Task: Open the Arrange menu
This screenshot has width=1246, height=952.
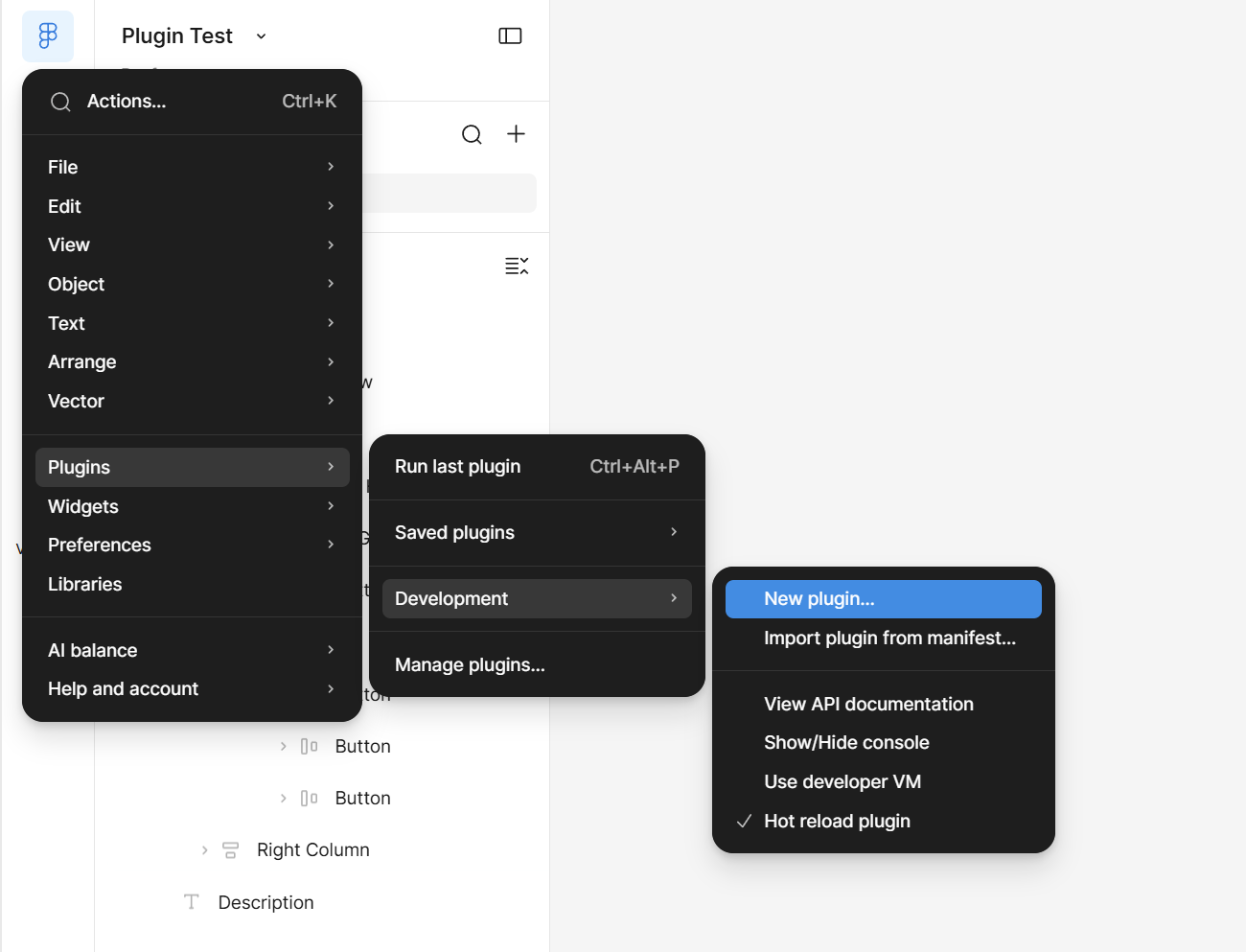Action: click(x=192, y=362)
